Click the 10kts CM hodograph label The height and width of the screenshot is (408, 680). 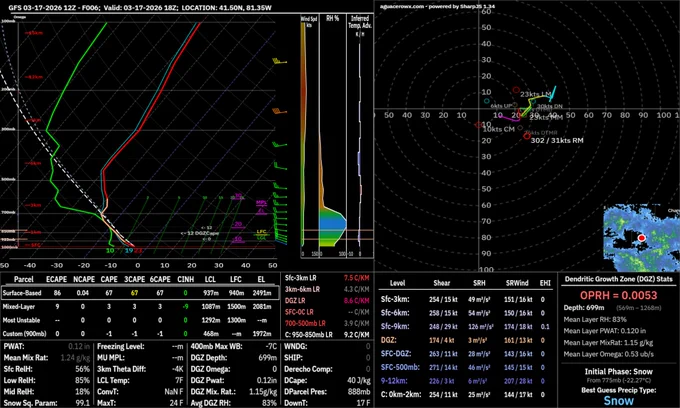[498, 129]
